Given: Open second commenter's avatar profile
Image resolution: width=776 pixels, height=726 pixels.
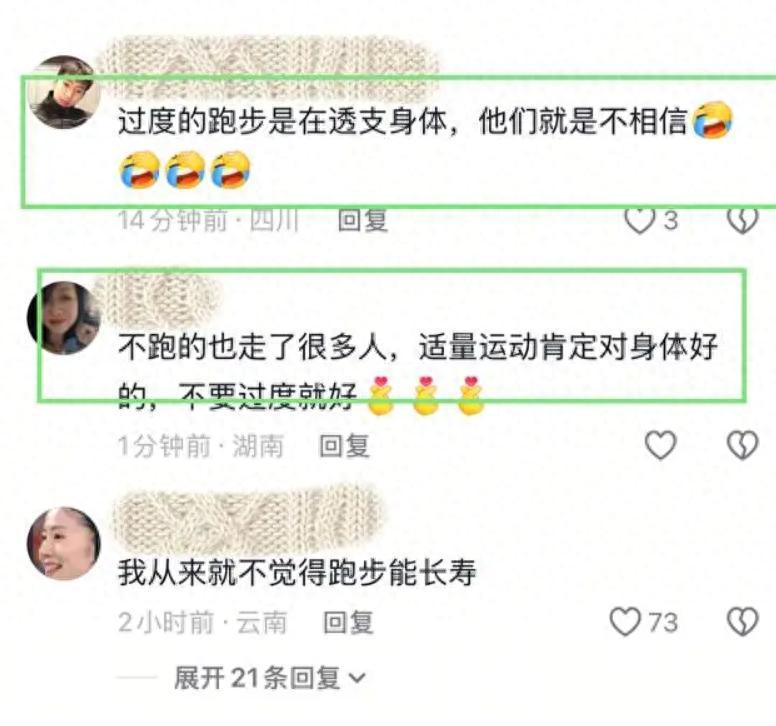Looking at the screenshot, I should [63, 318].
